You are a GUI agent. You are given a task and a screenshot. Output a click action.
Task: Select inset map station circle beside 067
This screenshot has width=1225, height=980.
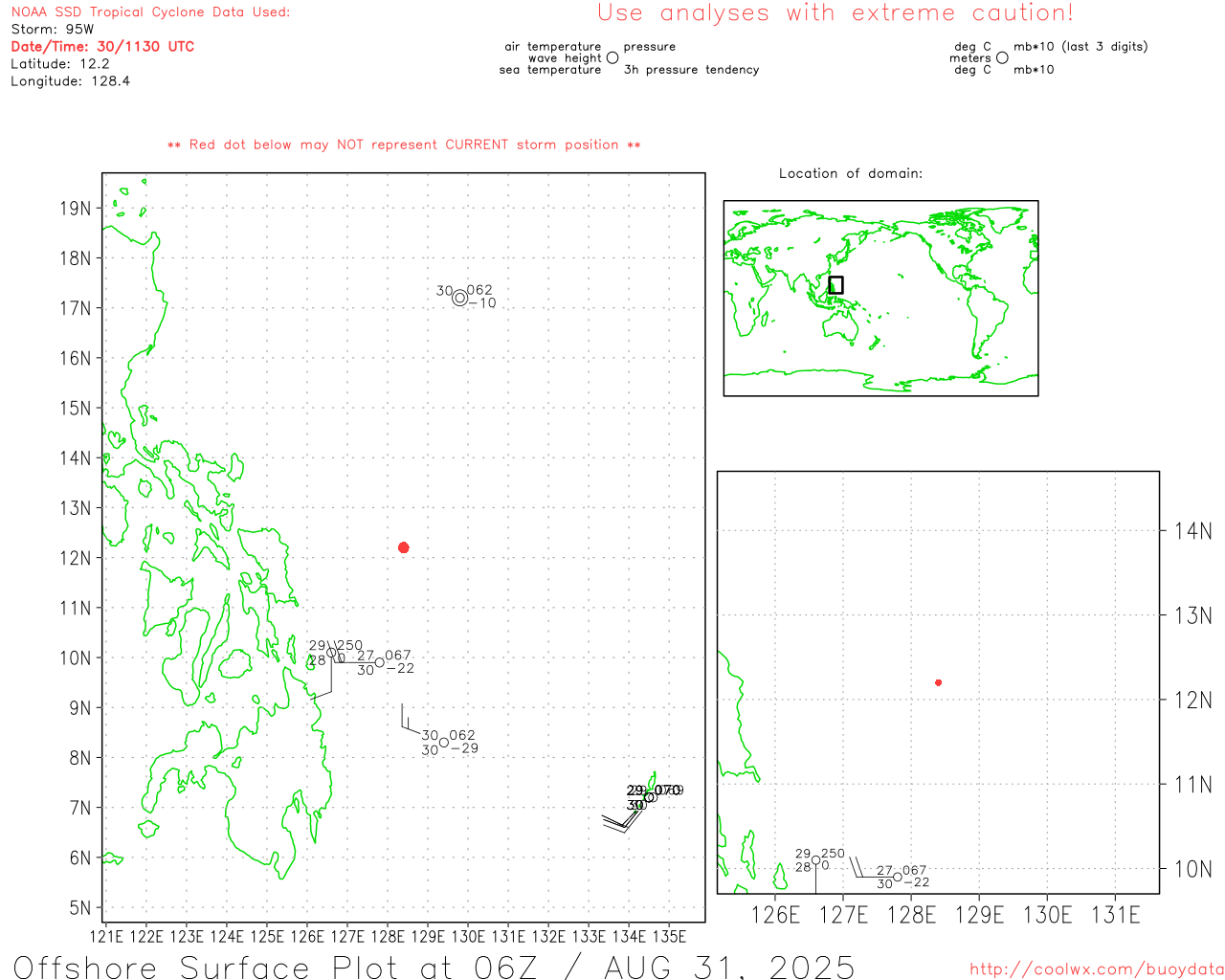[x=898, y=877]
